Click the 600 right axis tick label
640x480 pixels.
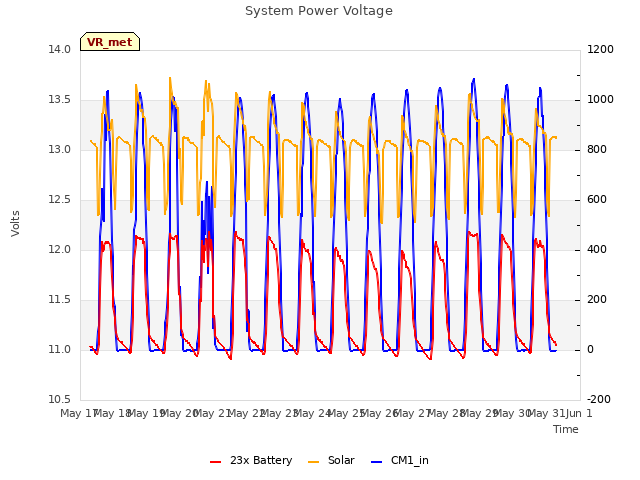coord(597,200)
